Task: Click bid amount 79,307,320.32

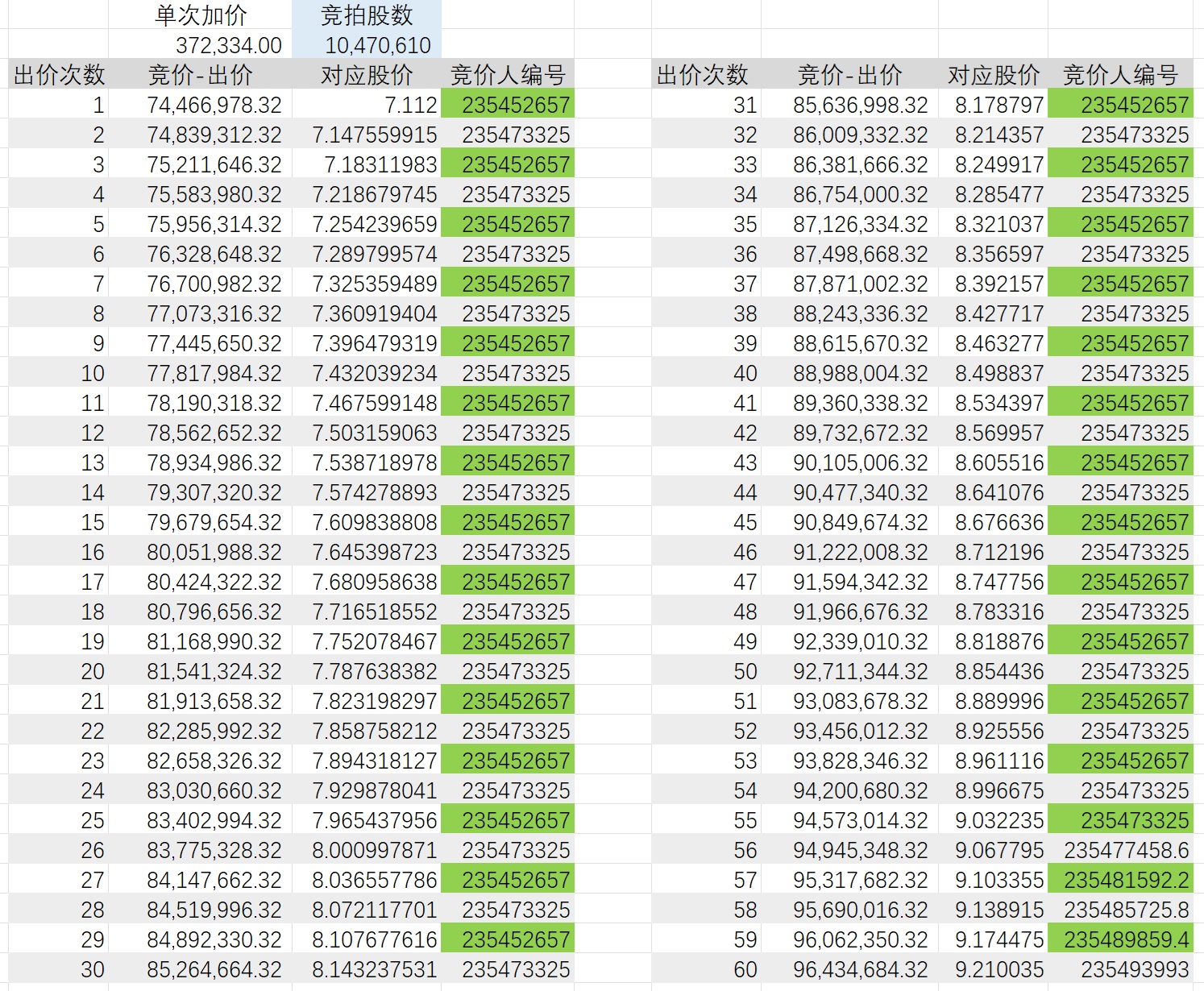Action: tap(200, 492)
